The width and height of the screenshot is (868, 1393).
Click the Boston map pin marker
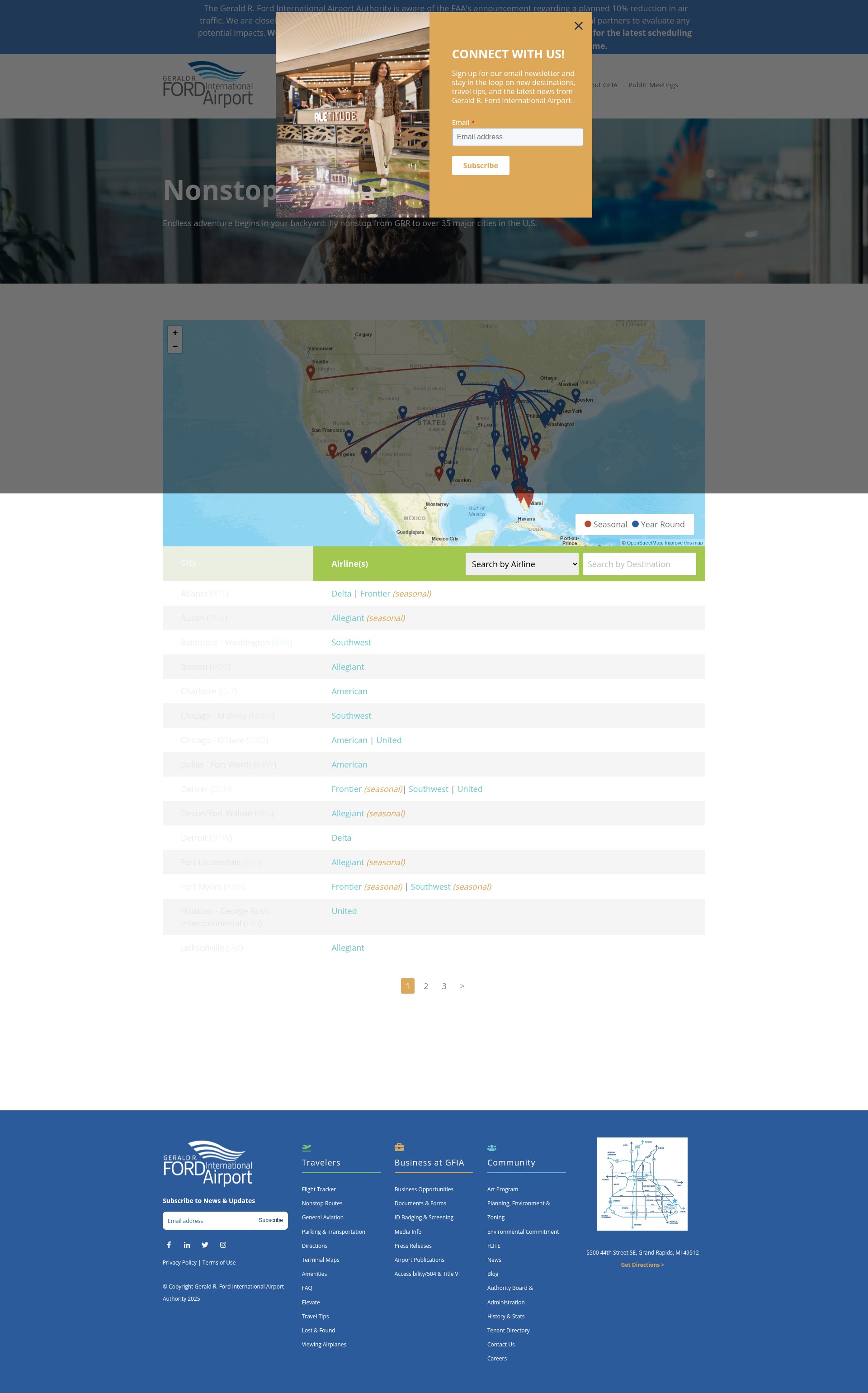576,395
